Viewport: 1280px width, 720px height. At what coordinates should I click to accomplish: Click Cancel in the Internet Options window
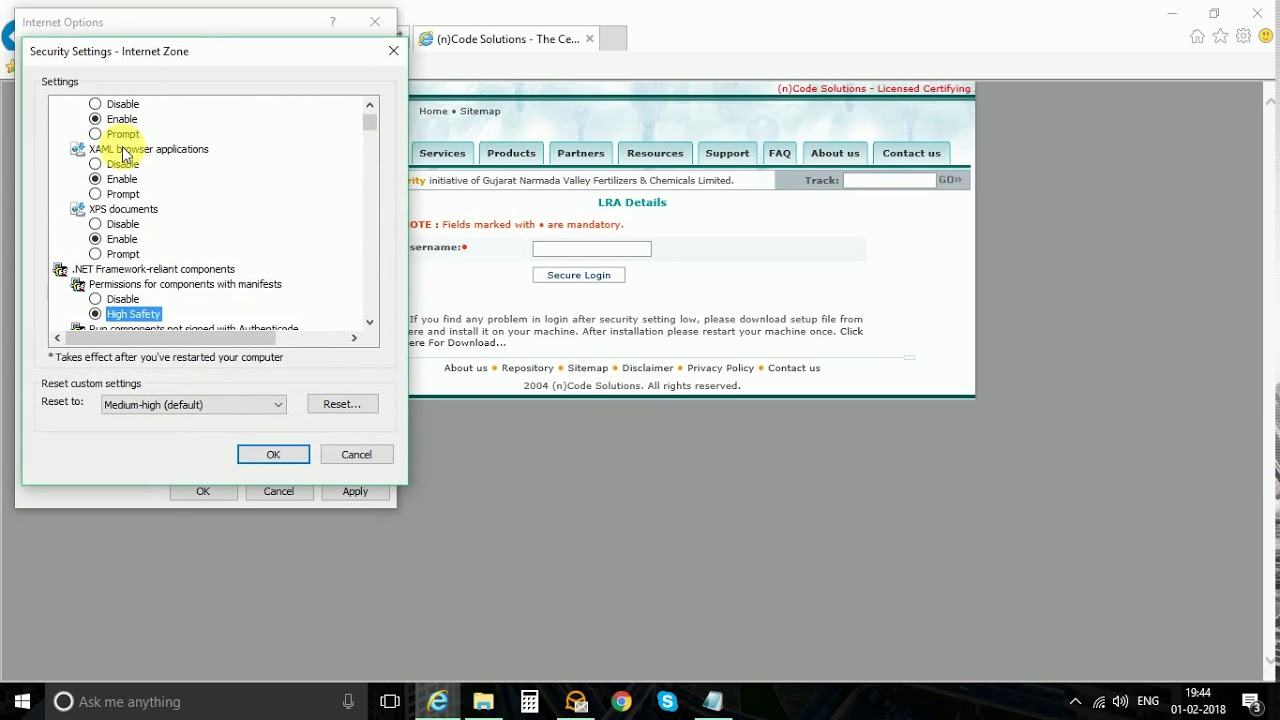[279, 492]
